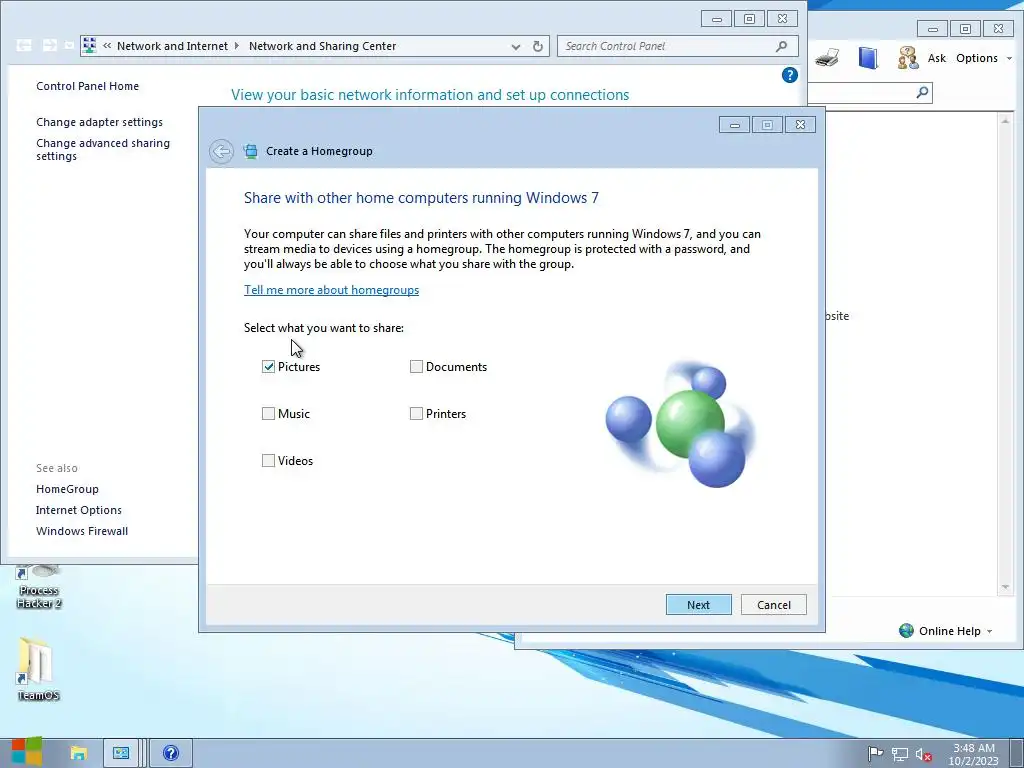1024x768 pixels.
Task: Enable sharing of Printers
Action: click(x=416, y=413)
